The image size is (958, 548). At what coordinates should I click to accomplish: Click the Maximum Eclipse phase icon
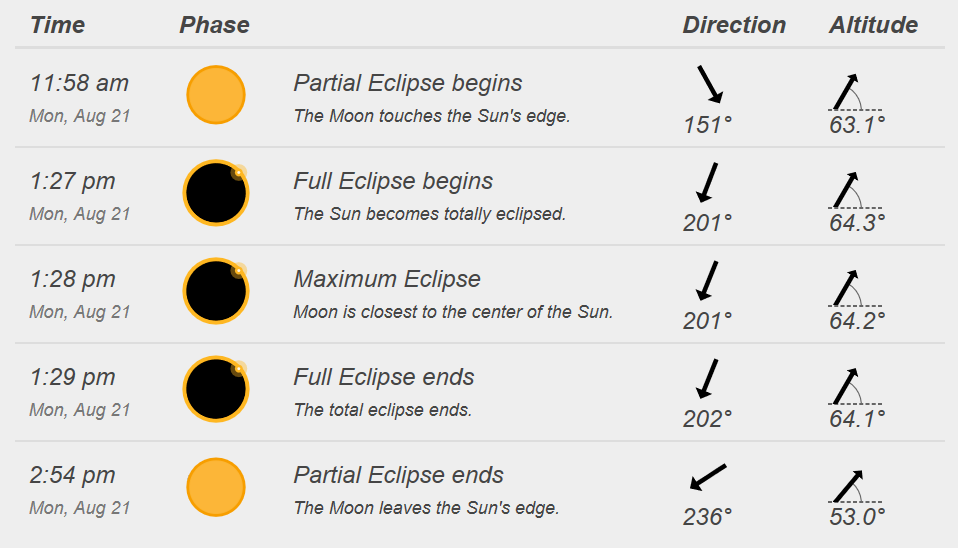point(216,291)
